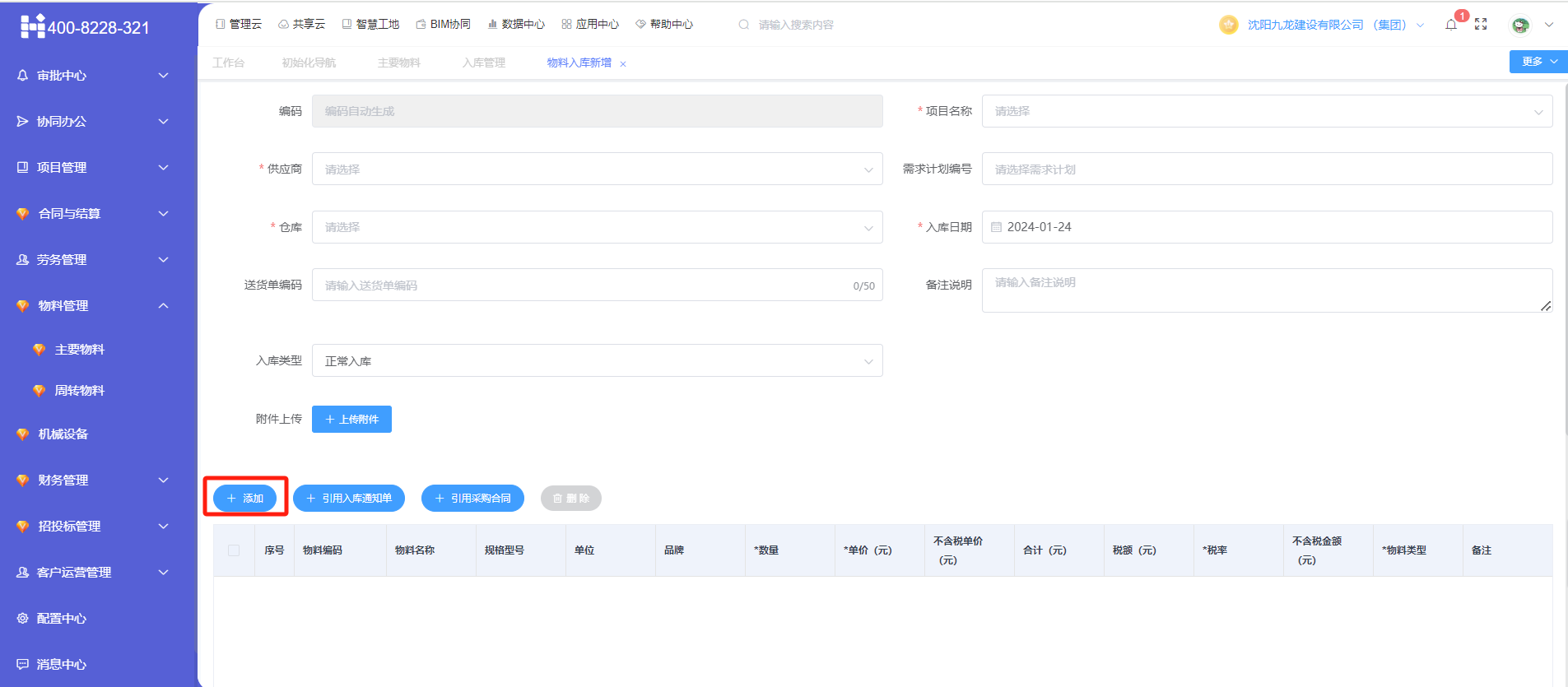The width and height of the screenshot is (1568, 687).
Task: Click the 需求计划编号 selection field
Action: point(1267,169)
